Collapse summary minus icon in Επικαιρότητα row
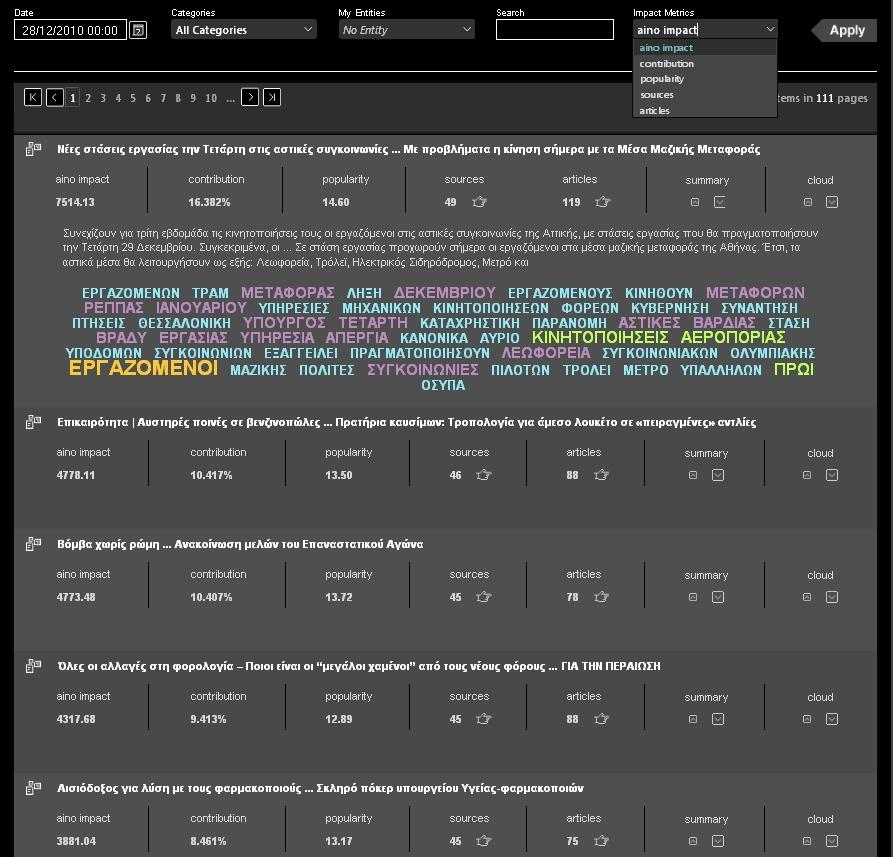The width and height of the screenshot is (893, 857). click(x=693, y=475)
